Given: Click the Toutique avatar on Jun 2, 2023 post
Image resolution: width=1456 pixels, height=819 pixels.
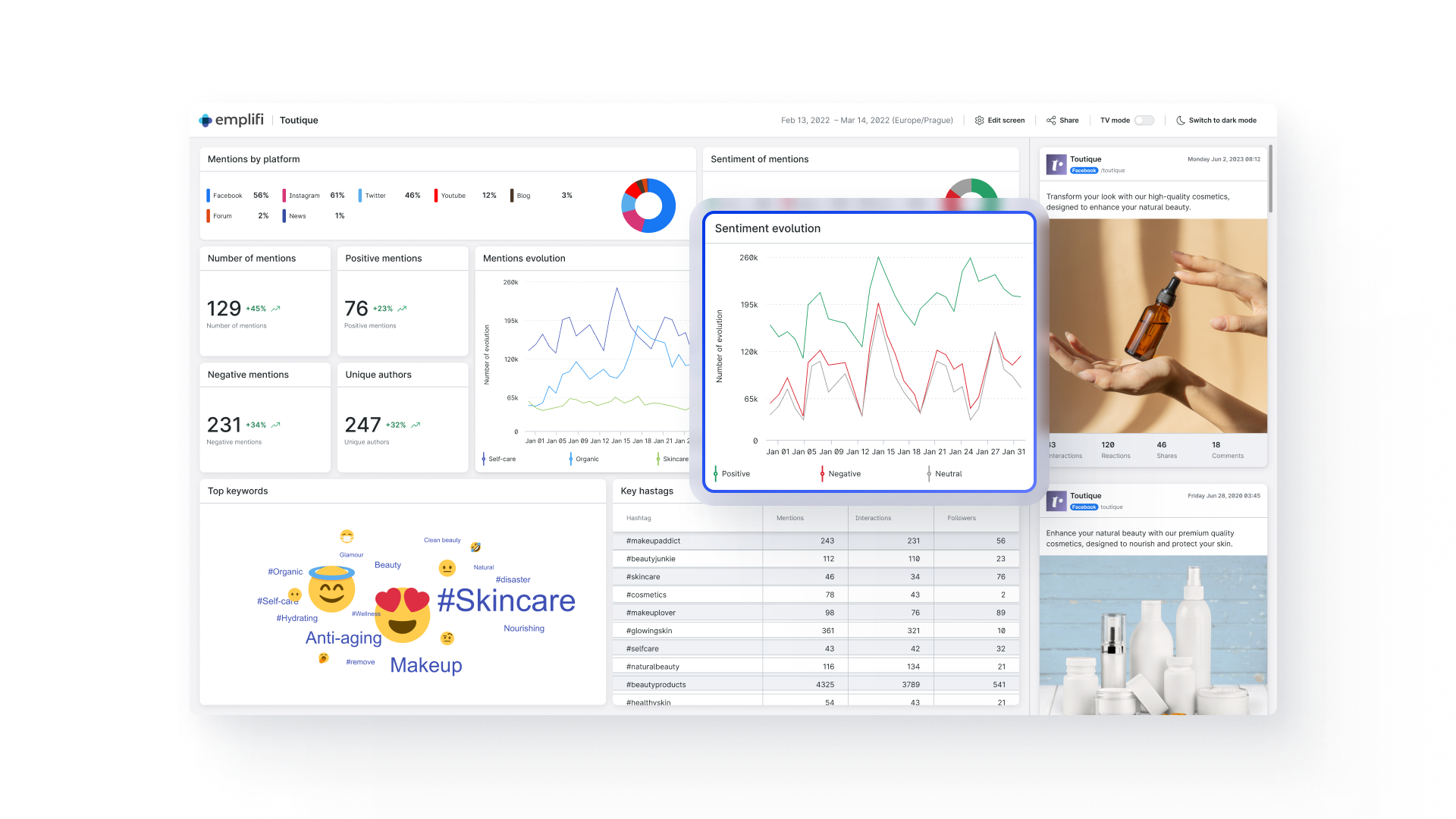Looking at the screenshot, I should click(x=1056, y=165).
